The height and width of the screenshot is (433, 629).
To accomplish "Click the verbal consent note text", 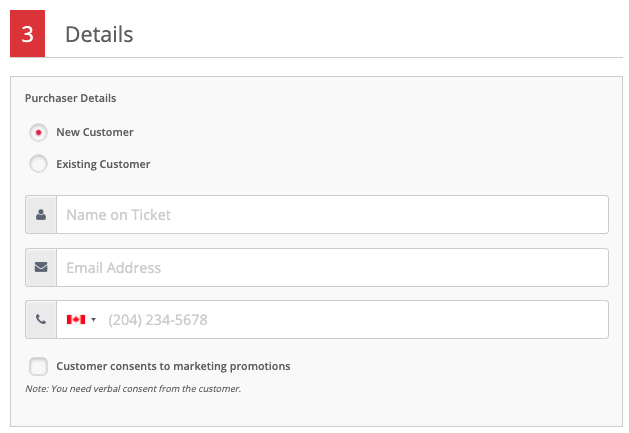I will (x=133, y=388).
